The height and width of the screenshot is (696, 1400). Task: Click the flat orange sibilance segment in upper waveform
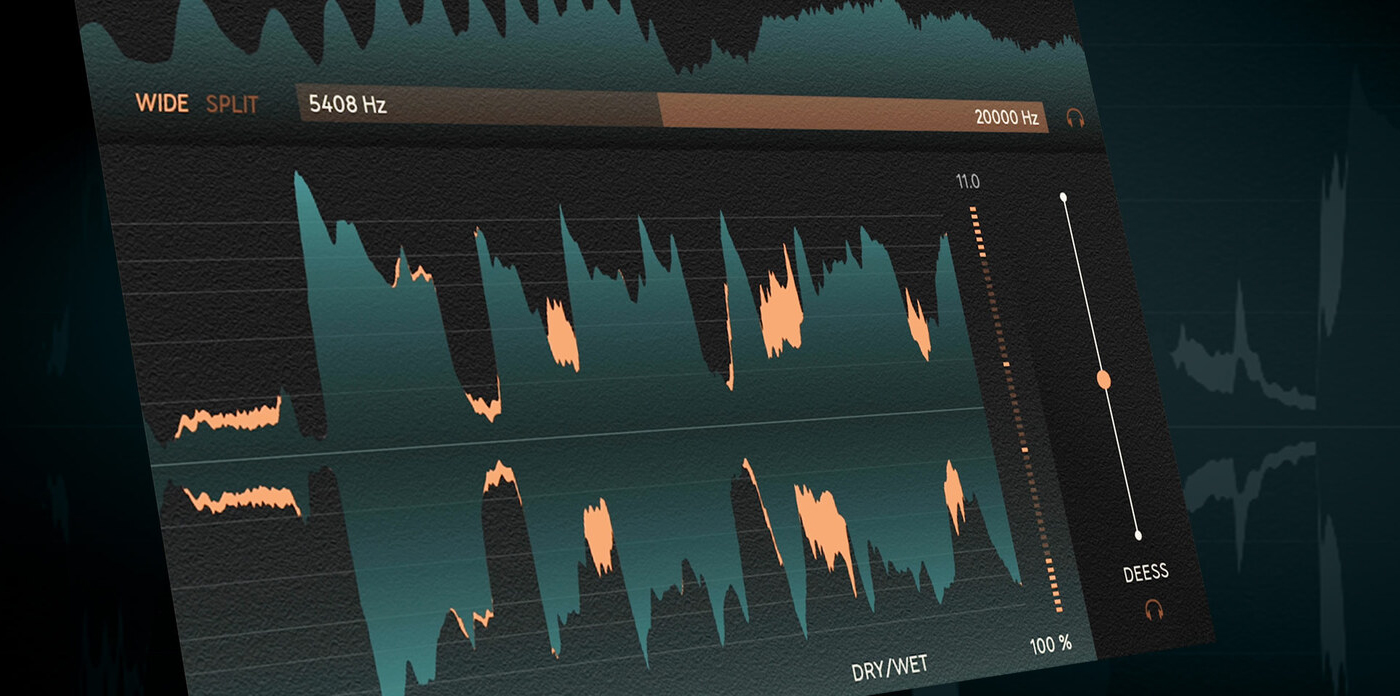[x=229, y=418]
